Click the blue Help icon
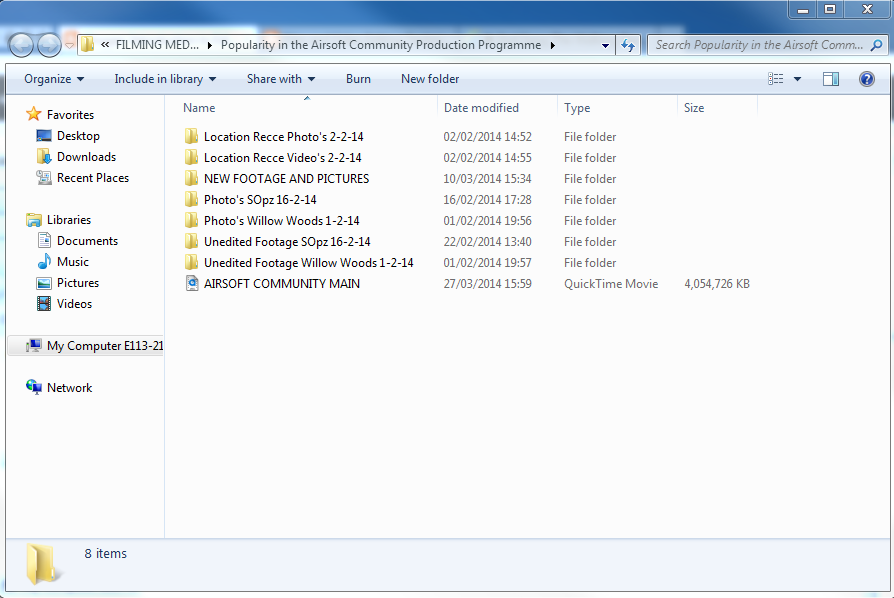The image size is (894, 598). click(867, 79)
